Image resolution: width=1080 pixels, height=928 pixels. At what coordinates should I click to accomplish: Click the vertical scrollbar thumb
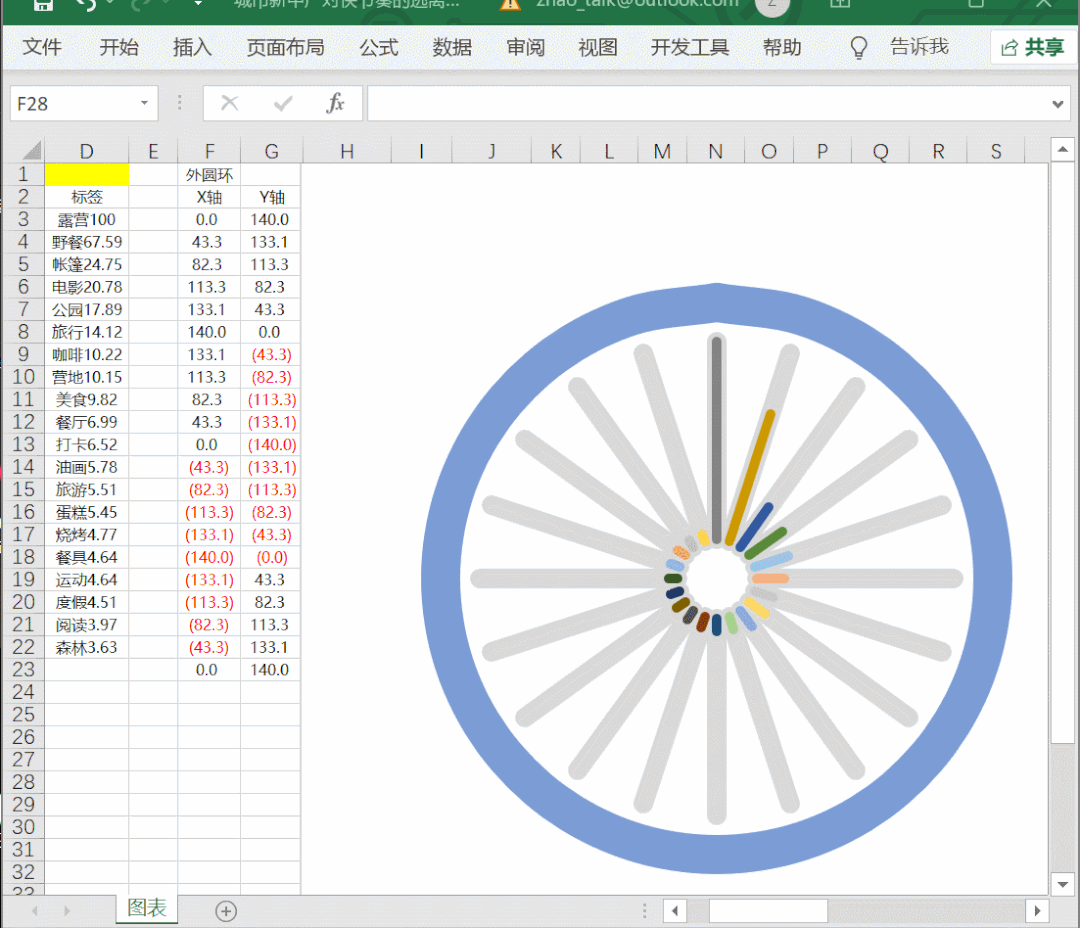point(1062,453)
